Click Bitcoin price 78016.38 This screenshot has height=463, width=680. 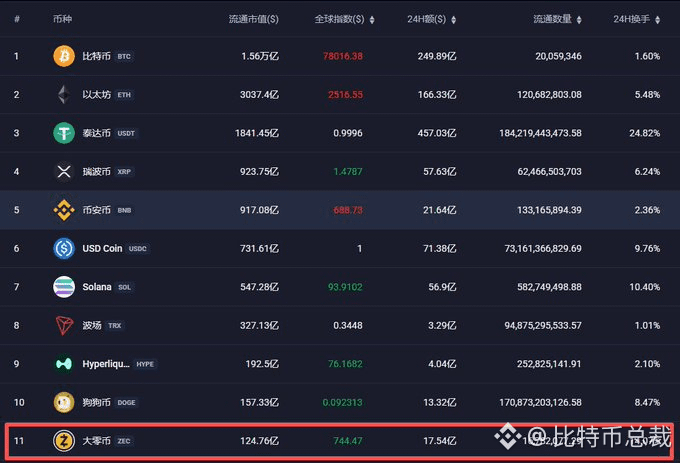tap(343, 56)
